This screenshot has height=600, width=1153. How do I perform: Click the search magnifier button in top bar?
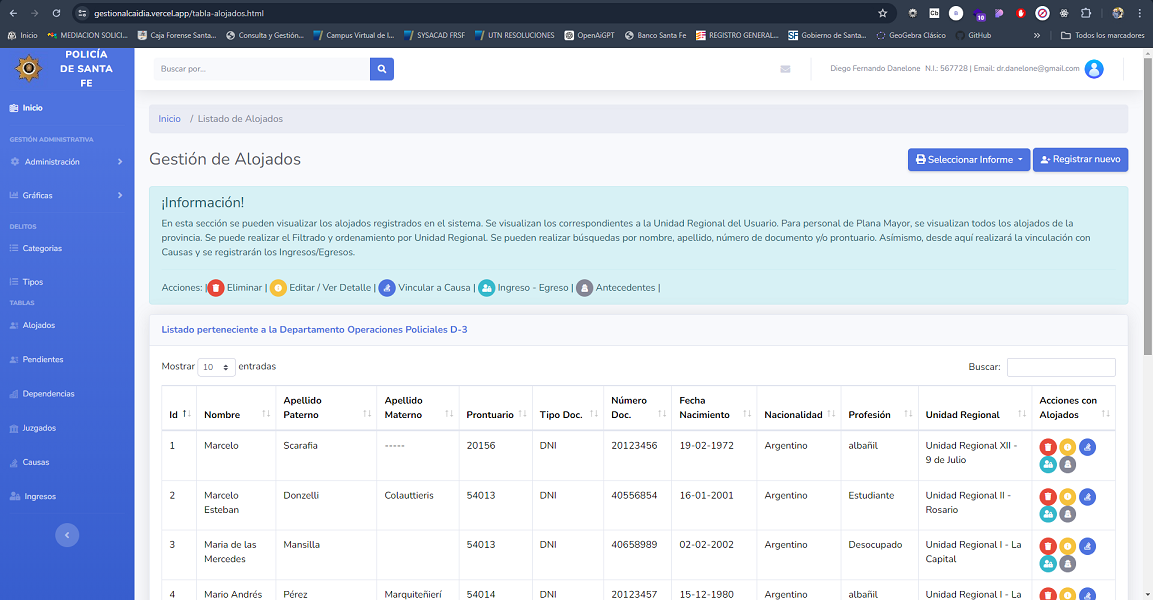381,69
